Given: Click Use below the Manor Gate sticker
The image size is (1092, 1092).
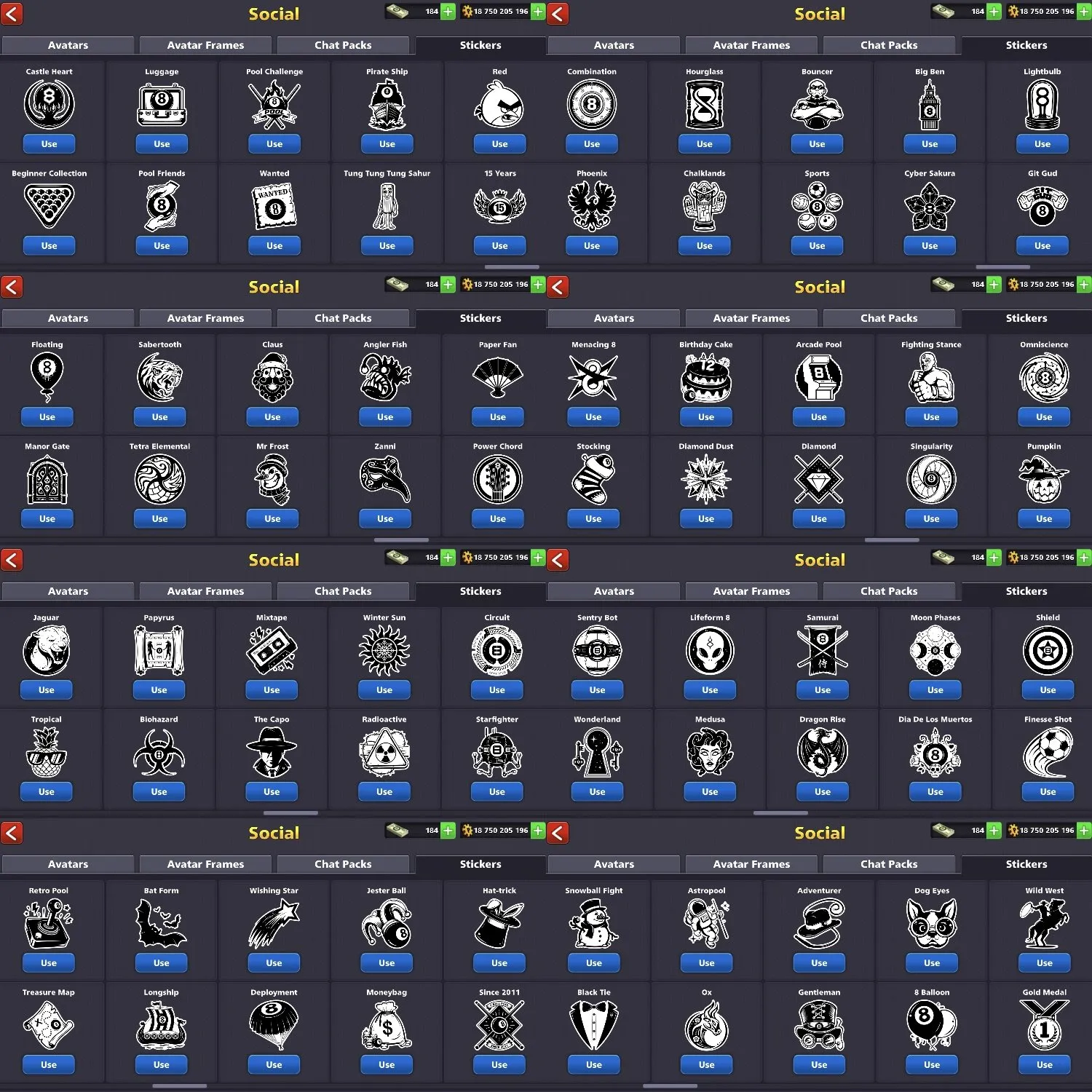Looking at the screenshot, I should tap(47, 519).
